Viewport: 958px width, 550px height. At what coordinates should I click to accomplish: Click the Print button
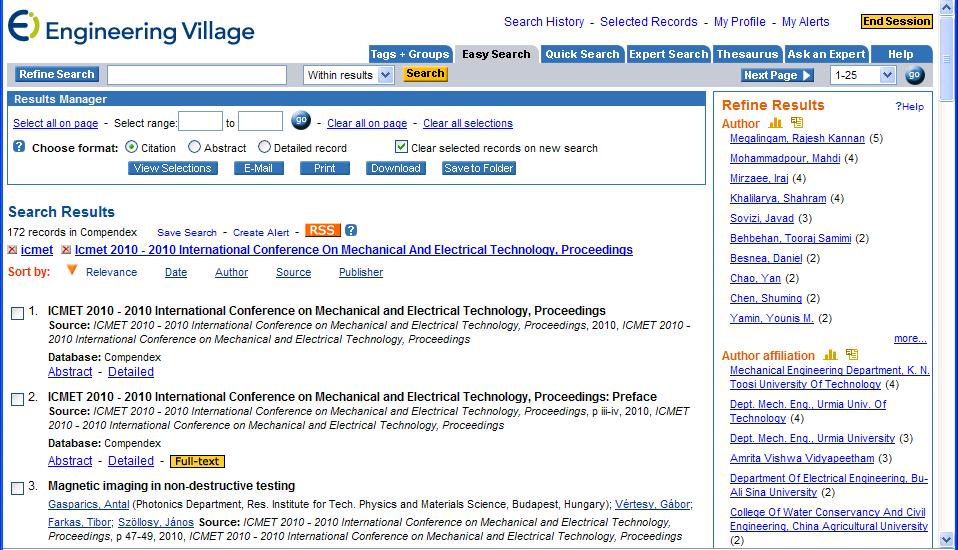tap(324, 168)
